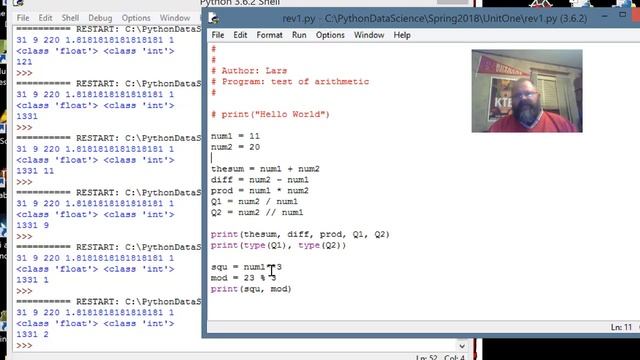Click the '# Program: test of arithmetic' comment
This screenshot has width=640, height=360.
pyautogui.click(x=290, y=82)
